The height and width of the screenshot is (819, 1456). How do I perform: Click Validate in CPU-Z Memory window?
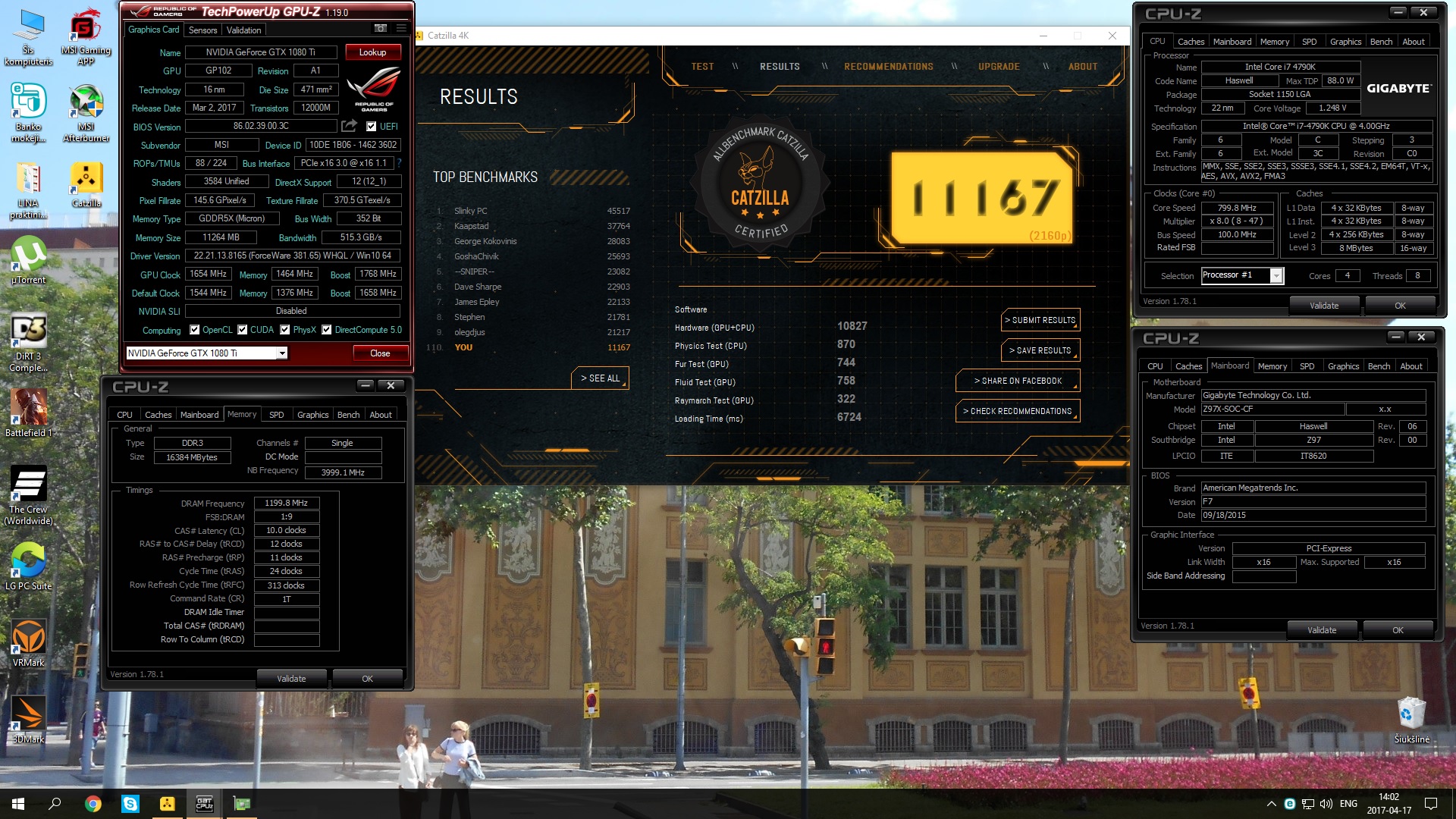pos(291,679)
